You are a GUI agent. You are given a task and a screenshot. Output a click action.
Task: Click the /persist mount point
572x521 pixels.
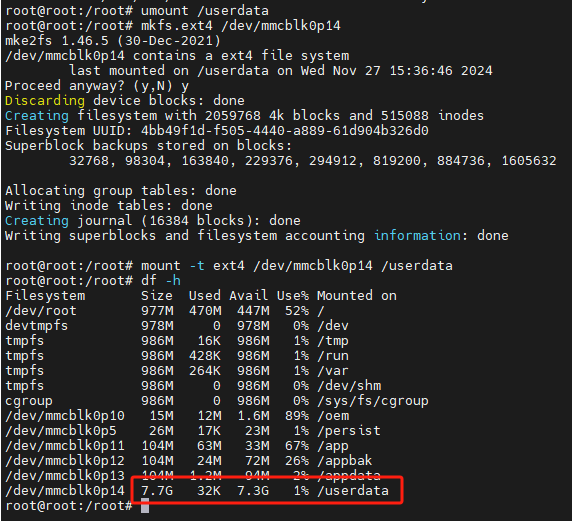349,431
